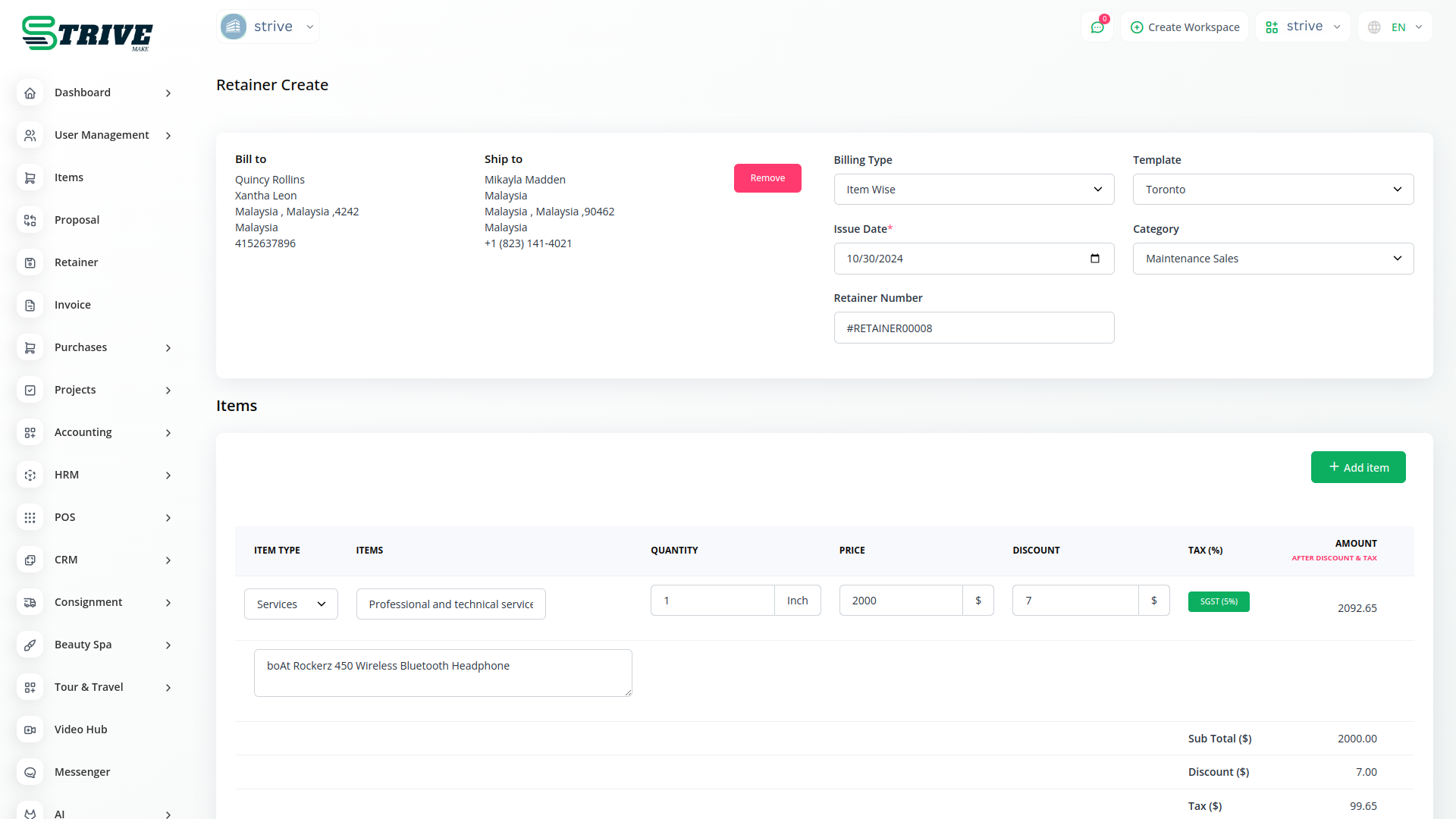Change Item Type Services dropdown
1456x819 pixels.
[x=290, y=604]
